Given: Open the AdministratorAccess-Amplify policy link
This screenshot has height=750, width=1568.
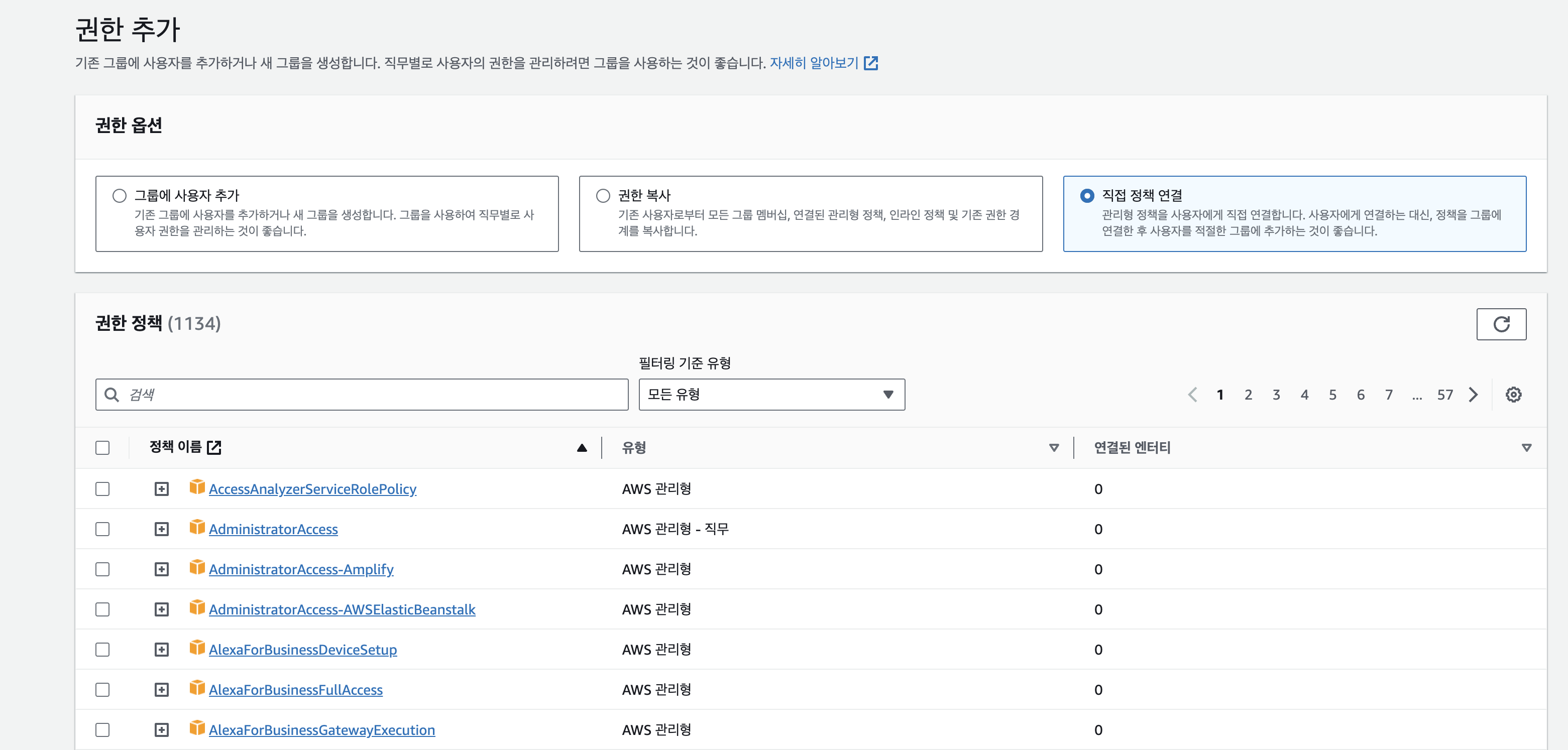Looking at the screenshot, I should pyautogui.click(x=301, y=569).
